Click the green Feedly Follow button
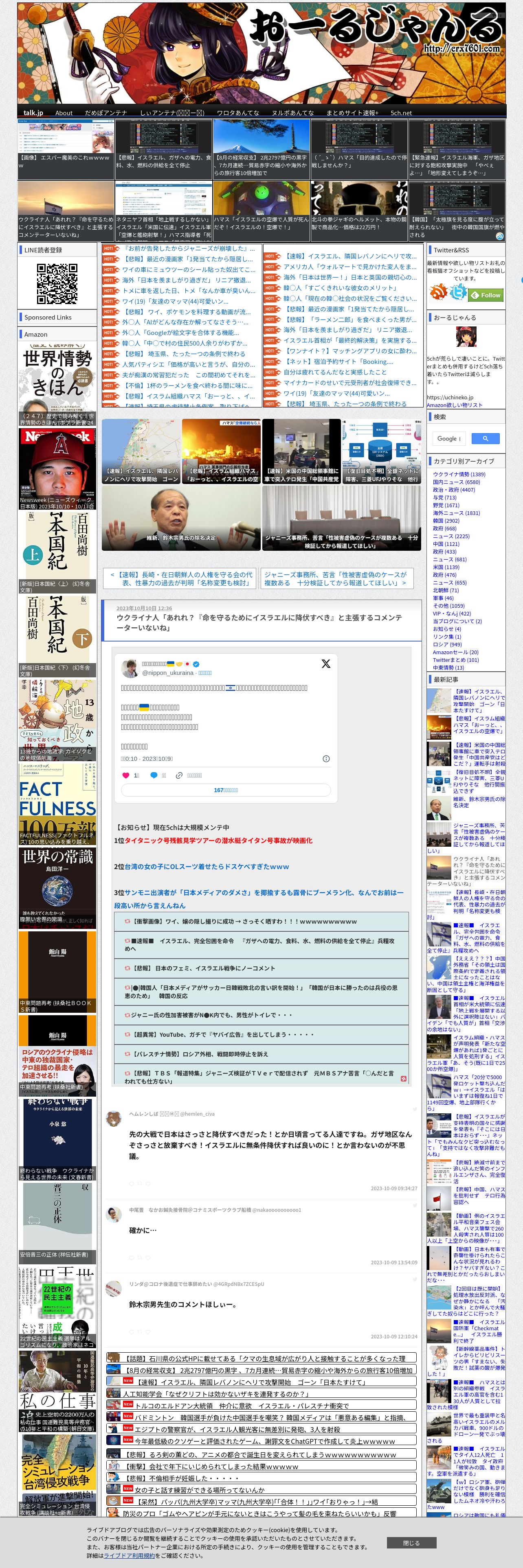The width and height of the screenshot is (523, 1568). coord(485,295)
